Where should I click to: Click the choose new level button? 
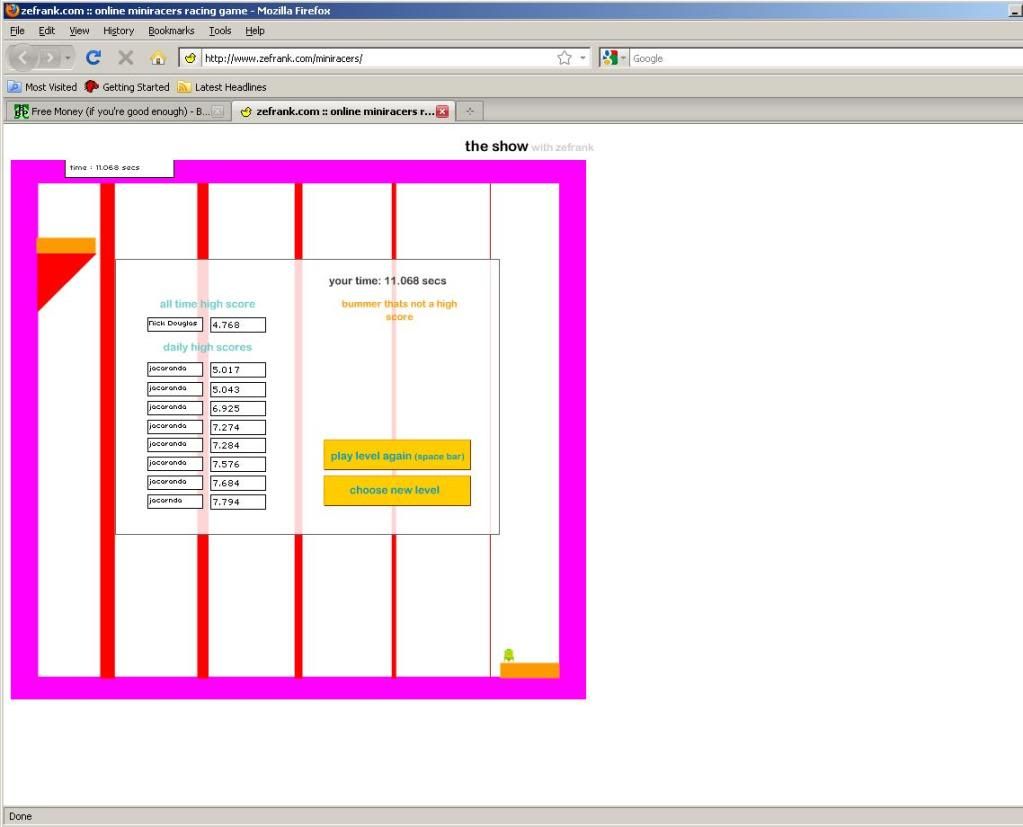[396, 491]
